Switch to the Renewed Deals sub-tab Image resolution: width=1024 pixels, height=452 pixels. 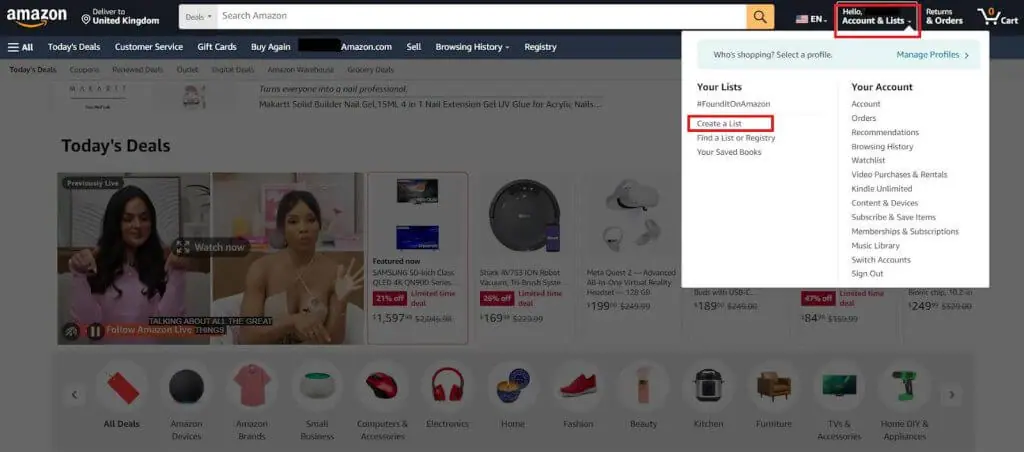pyautogui.click(x=137, y=70)
